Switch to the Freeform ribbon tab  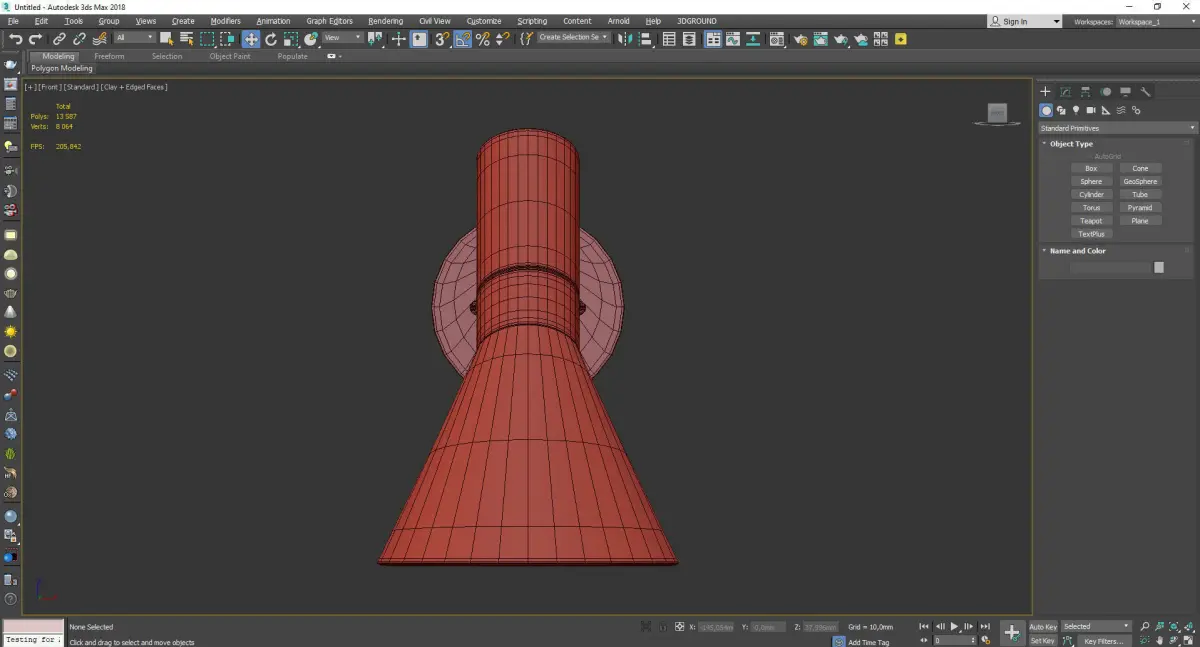click(x=109, y=56)
